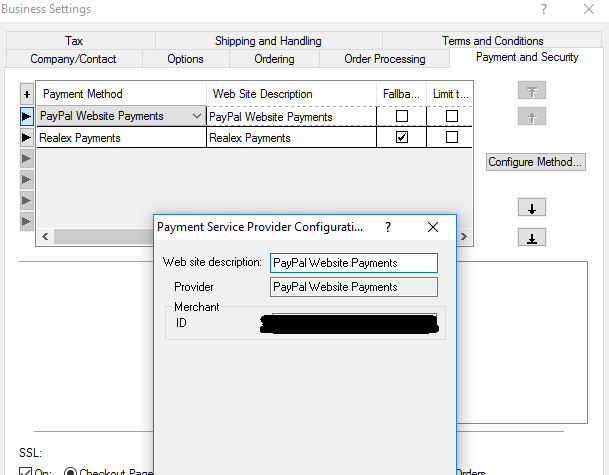Click Realex Payments description cell
The width and height of the screenshot is (609, 475).
coord(291,138)
